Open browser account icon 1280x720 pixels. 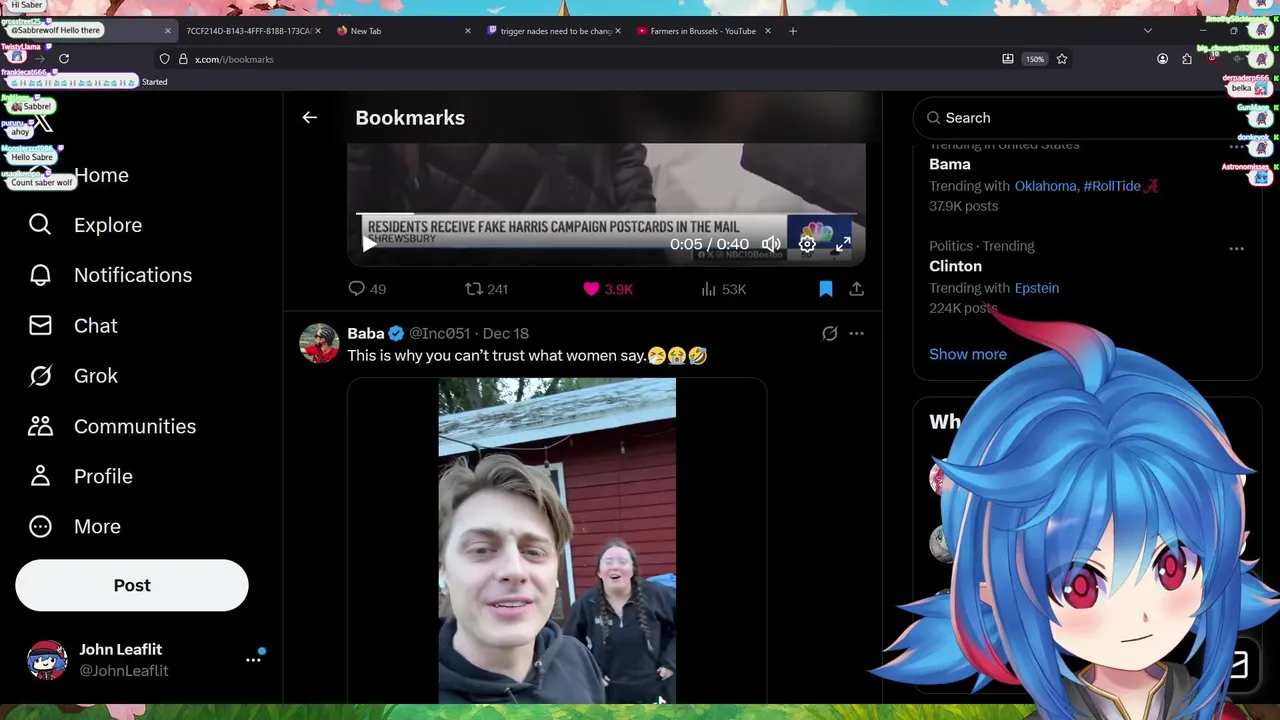(x=1162, y=59)
